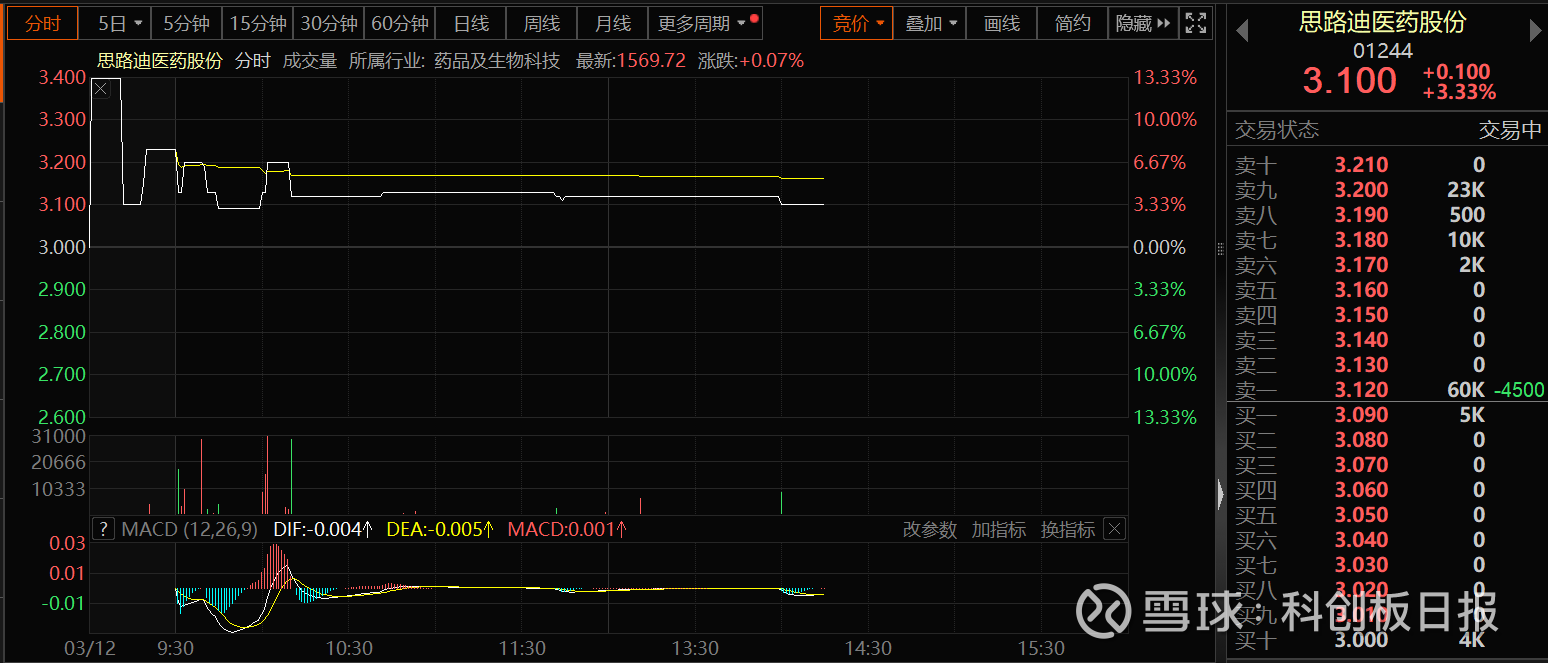Image resolution: width=1548 pixels, height=663 pixels.
Task: Go to next stock arrow
Action: 1536,32
